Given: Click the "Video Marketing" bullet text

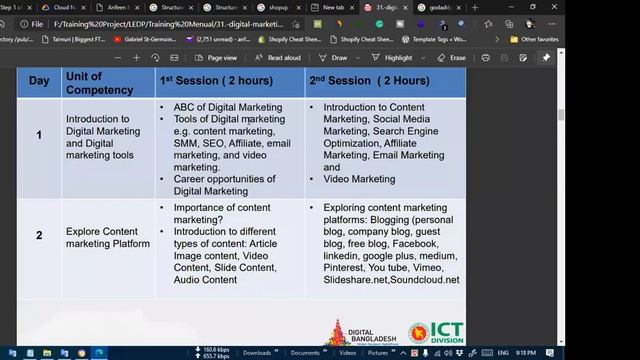Looking at the screenshot, I should tap(359, 179).
